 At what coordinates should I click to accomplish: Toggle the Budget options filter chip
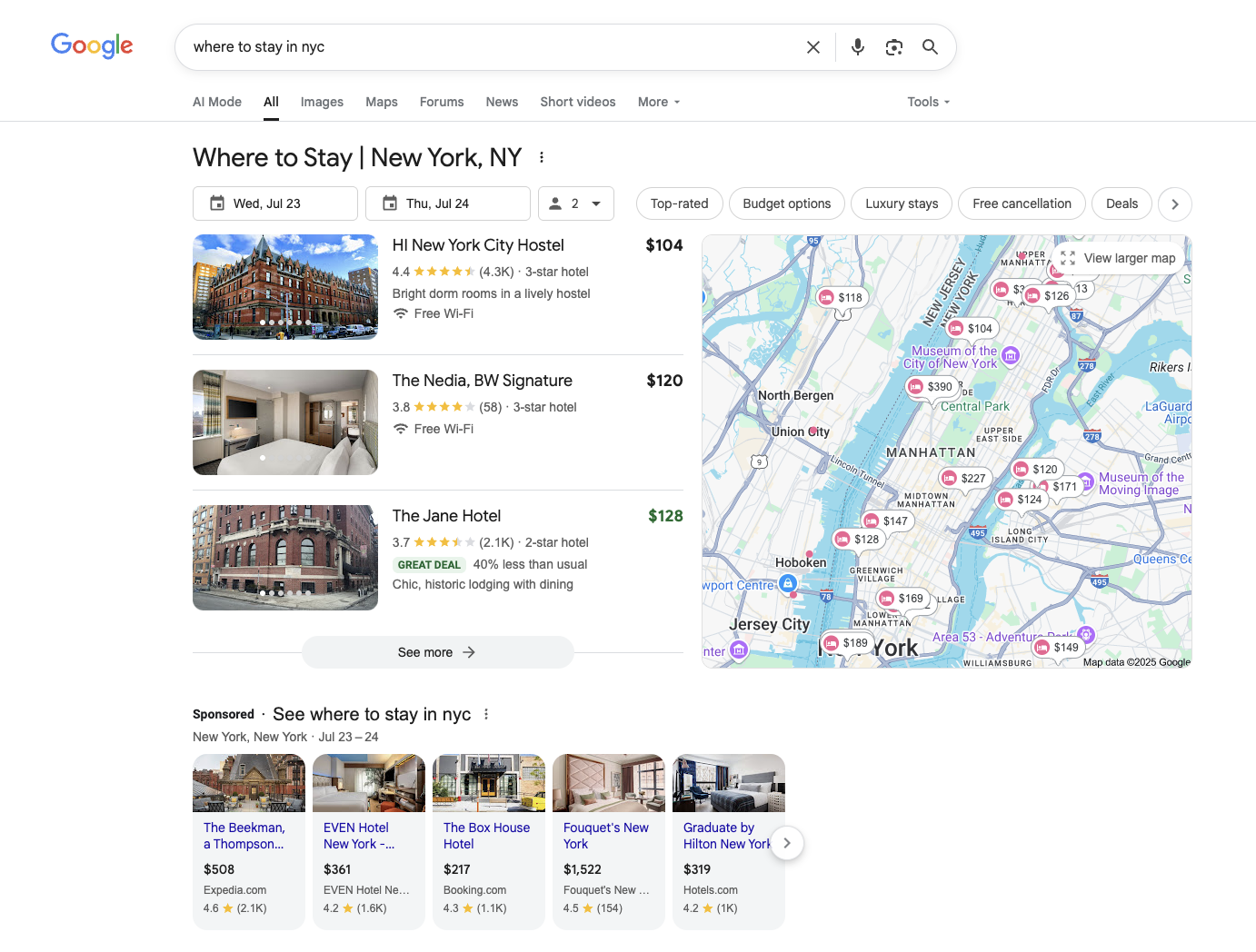(x=787, y=203)
